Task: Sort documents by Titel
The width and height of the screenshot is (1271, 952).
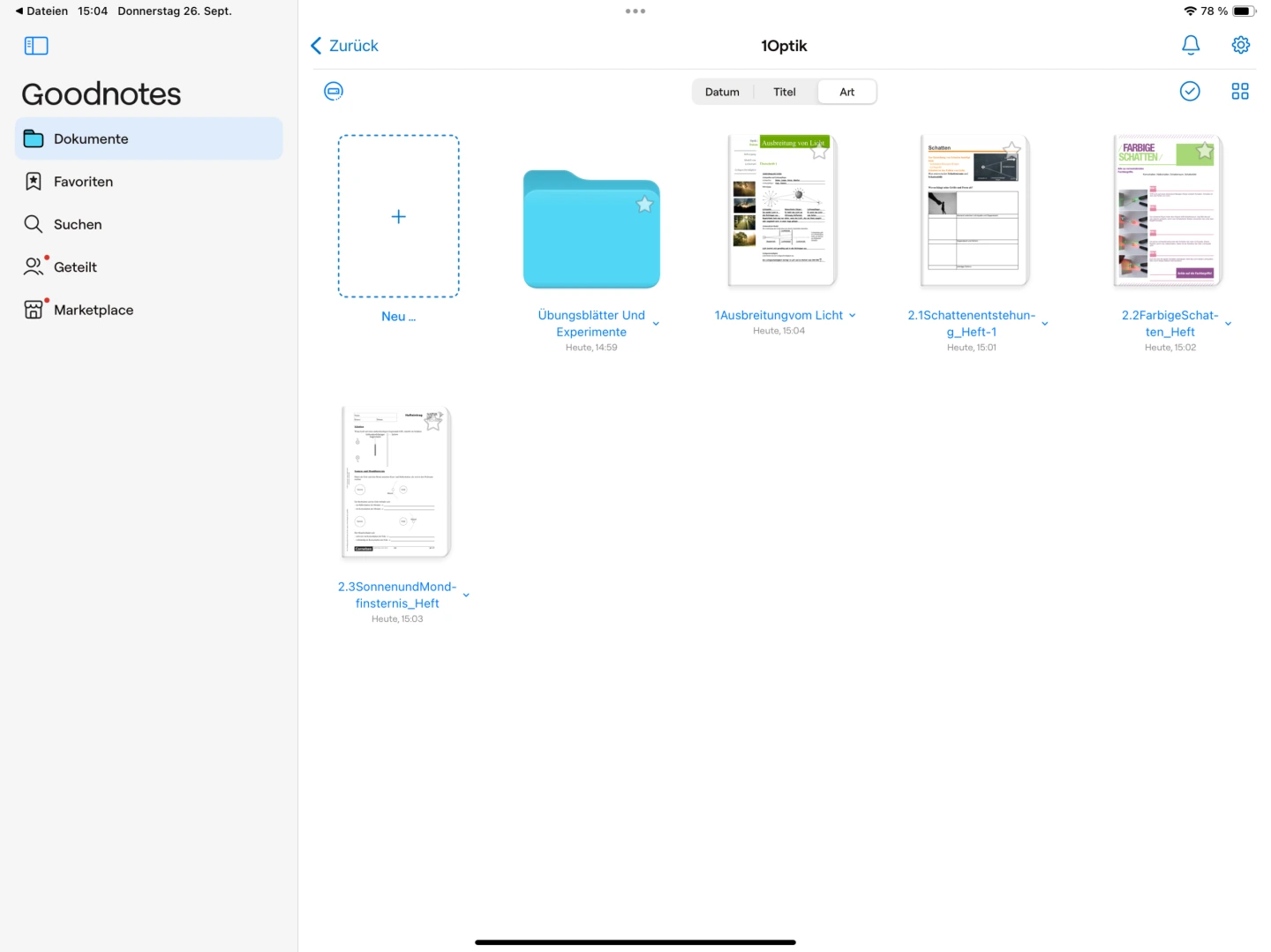Action: [784, 92]
